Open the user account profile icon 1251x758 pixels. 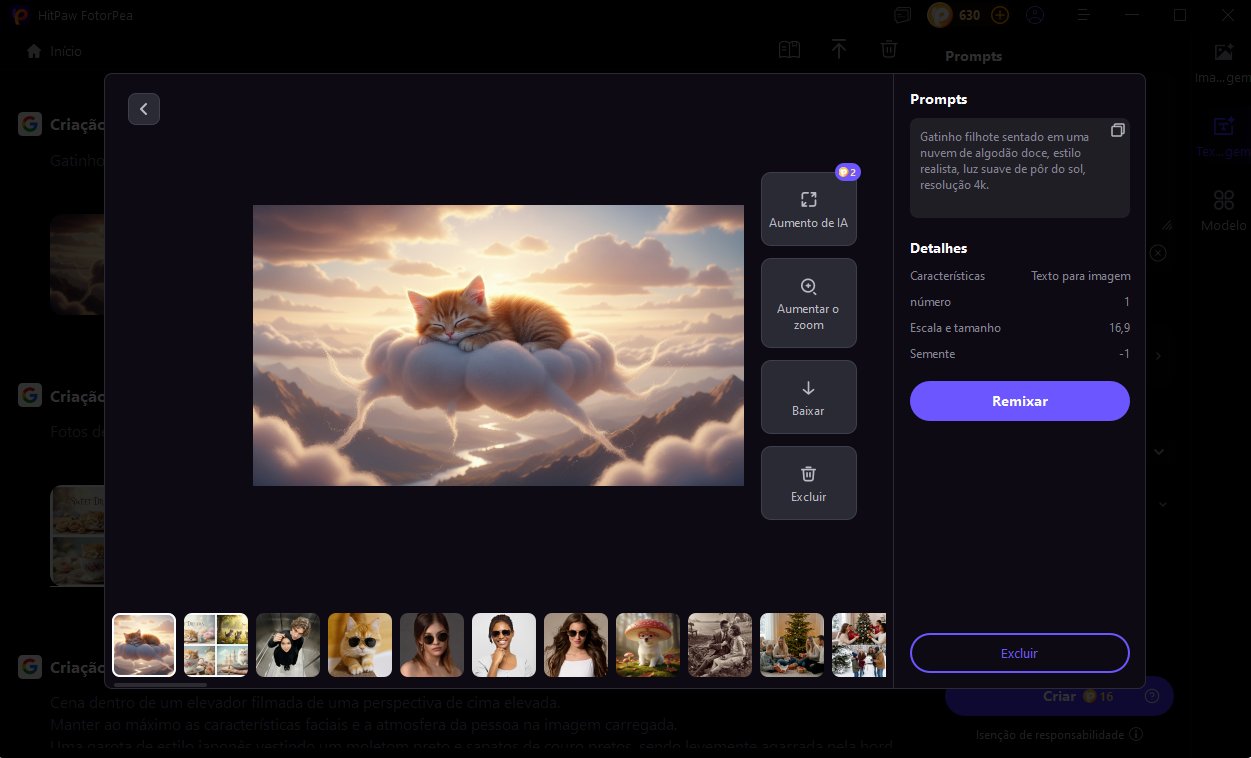tap(1035, 15)
